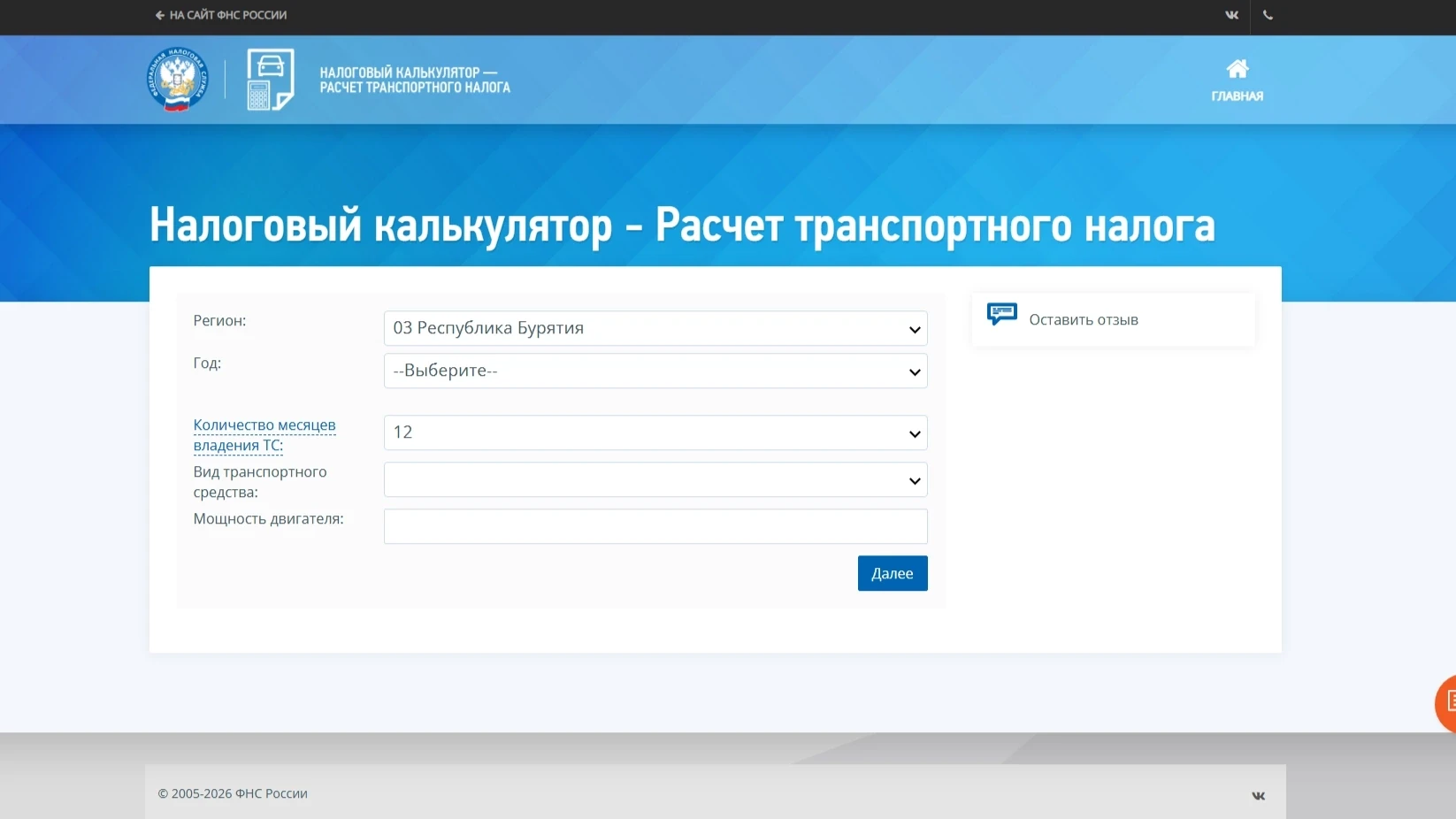
Task: Click the Год: label
Action: click(207, 364)
